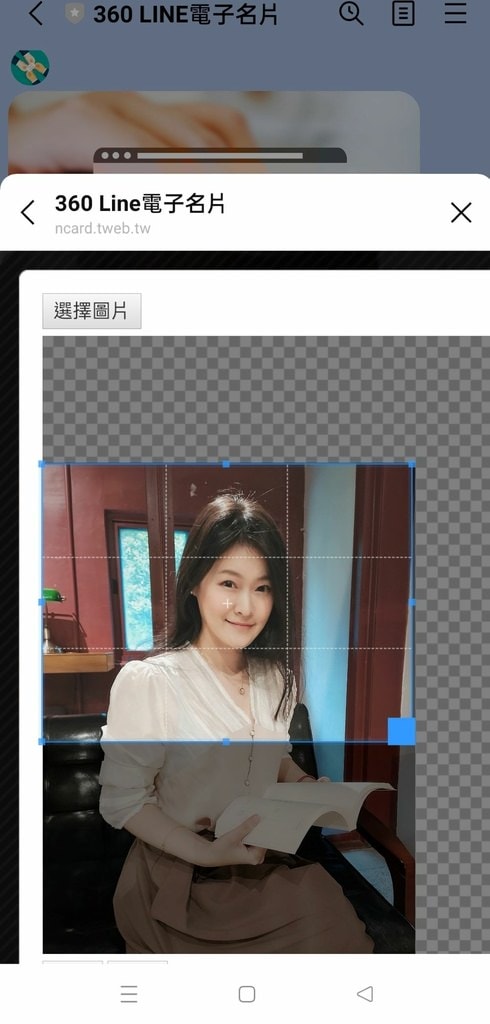Open the notes list icon in header
Image resolution: width=490 pixels, height=1024 pixels.
(x=403, y=14)
